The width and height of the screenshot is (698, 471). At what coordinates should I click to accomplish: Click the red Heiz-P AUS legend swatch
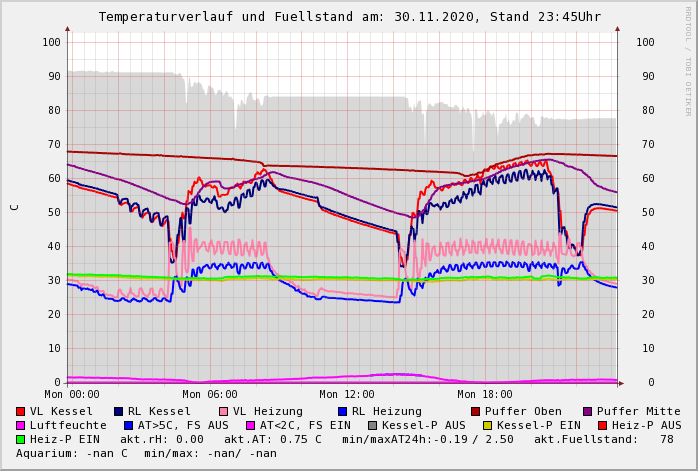(602, 425)
